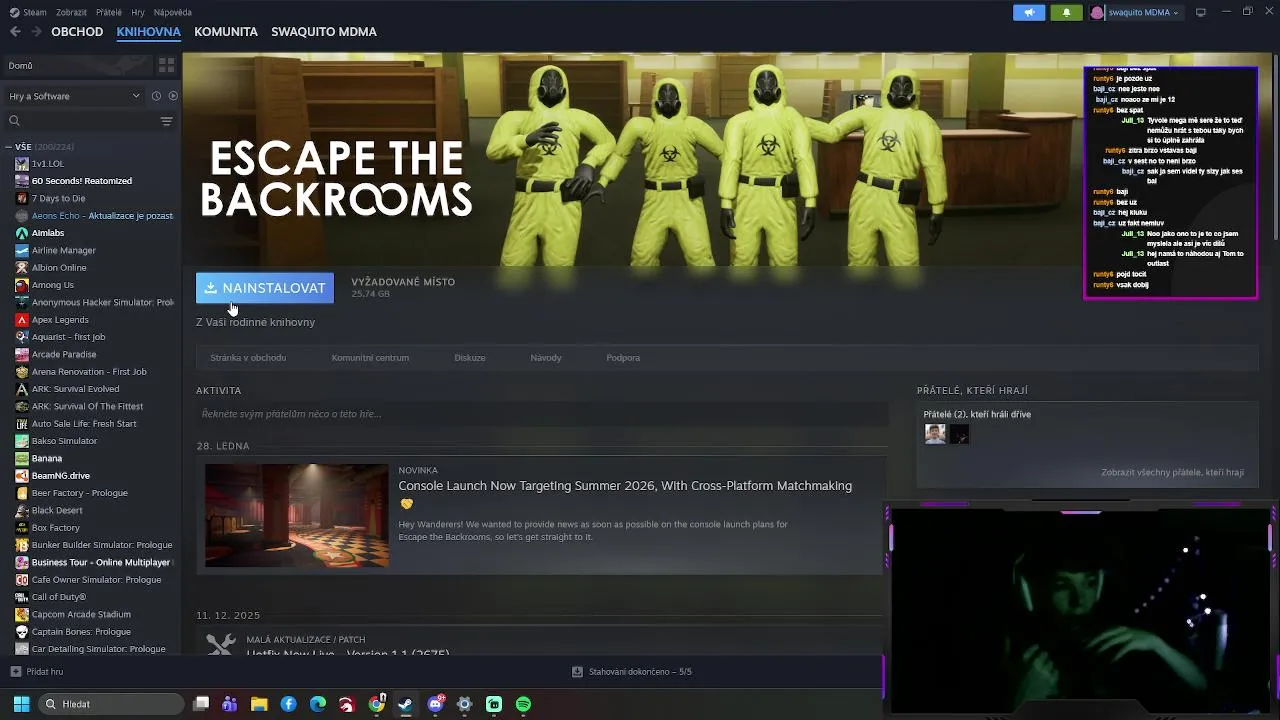Open the Podpora link
1280x720 pixels.
click(623, 358)
